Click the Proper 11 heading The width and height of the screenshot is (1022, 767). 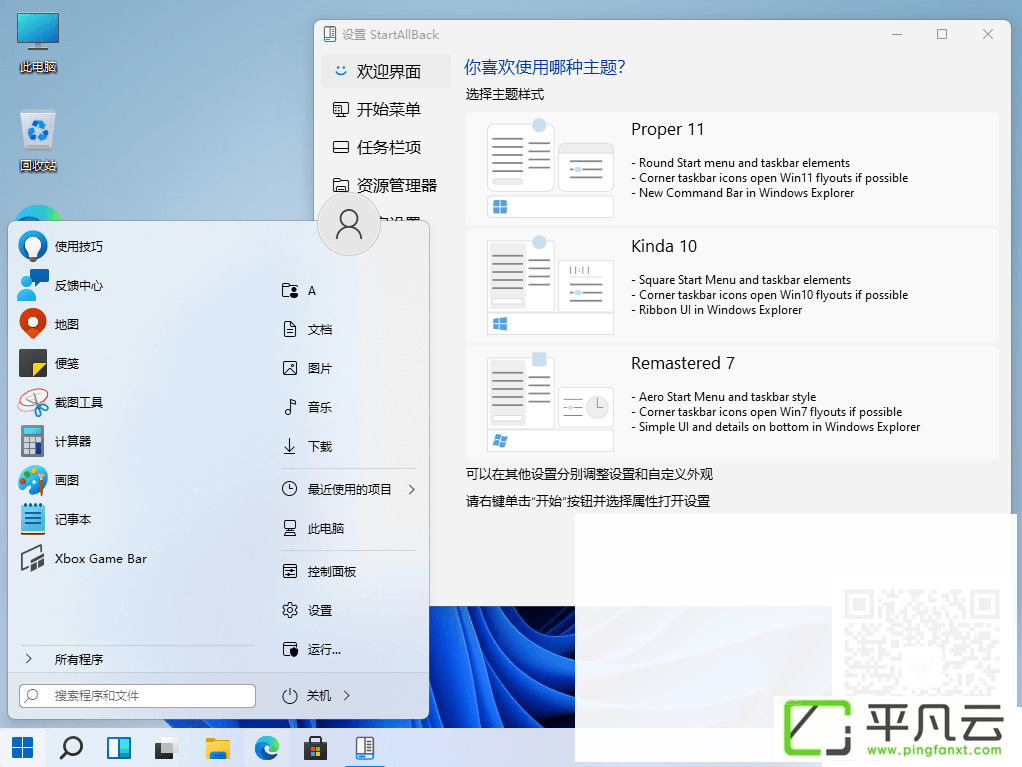coord(667,129)
